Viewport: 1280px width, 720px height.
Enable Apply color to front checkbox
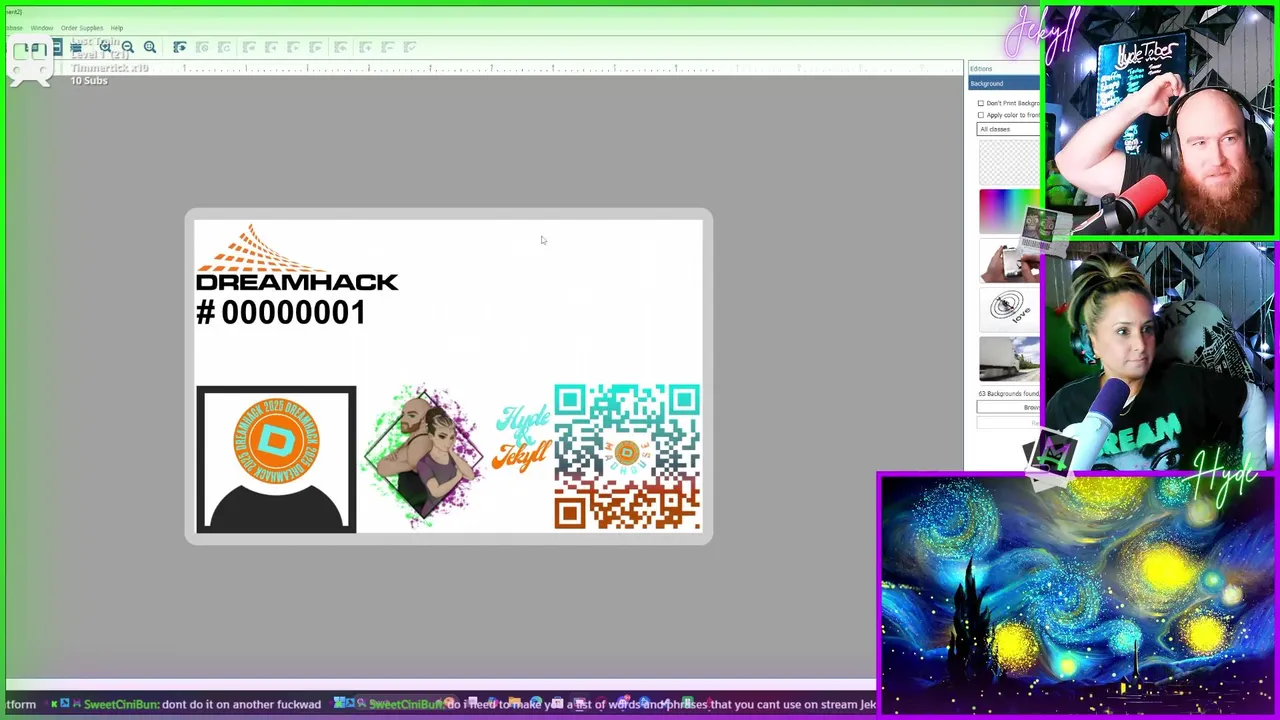pyautogui.click(x=981, y=115)
